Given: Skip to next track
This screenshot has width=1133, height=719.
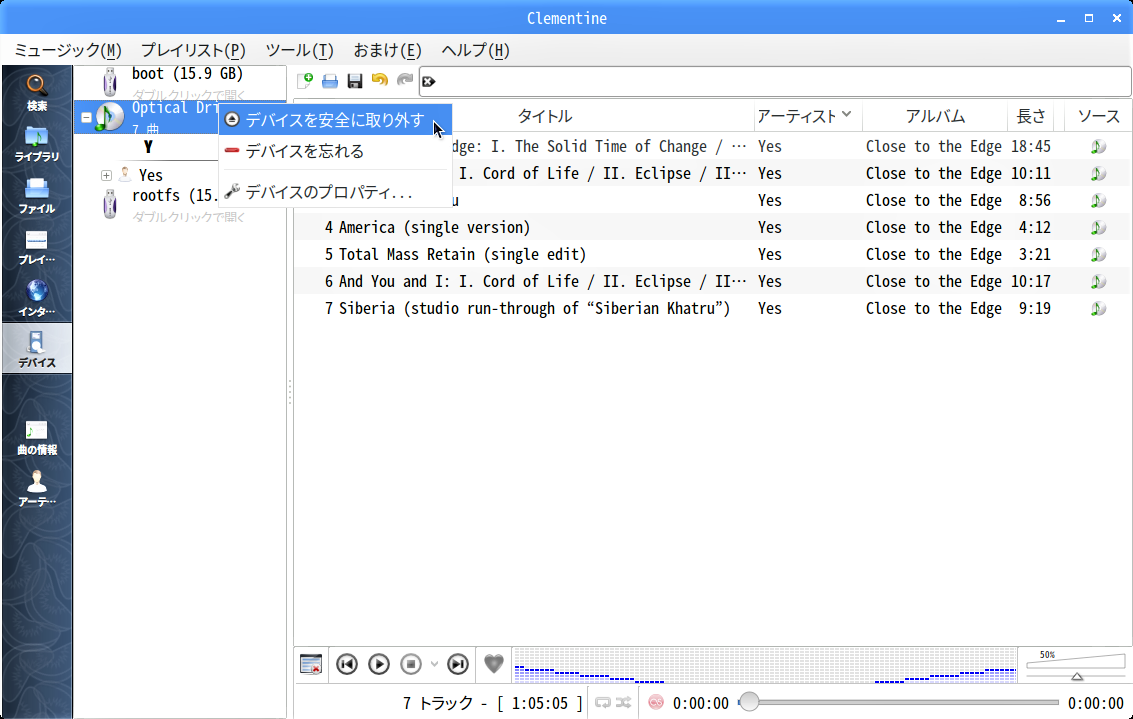Looking at the screenshot, I should [x=457, y=664].
